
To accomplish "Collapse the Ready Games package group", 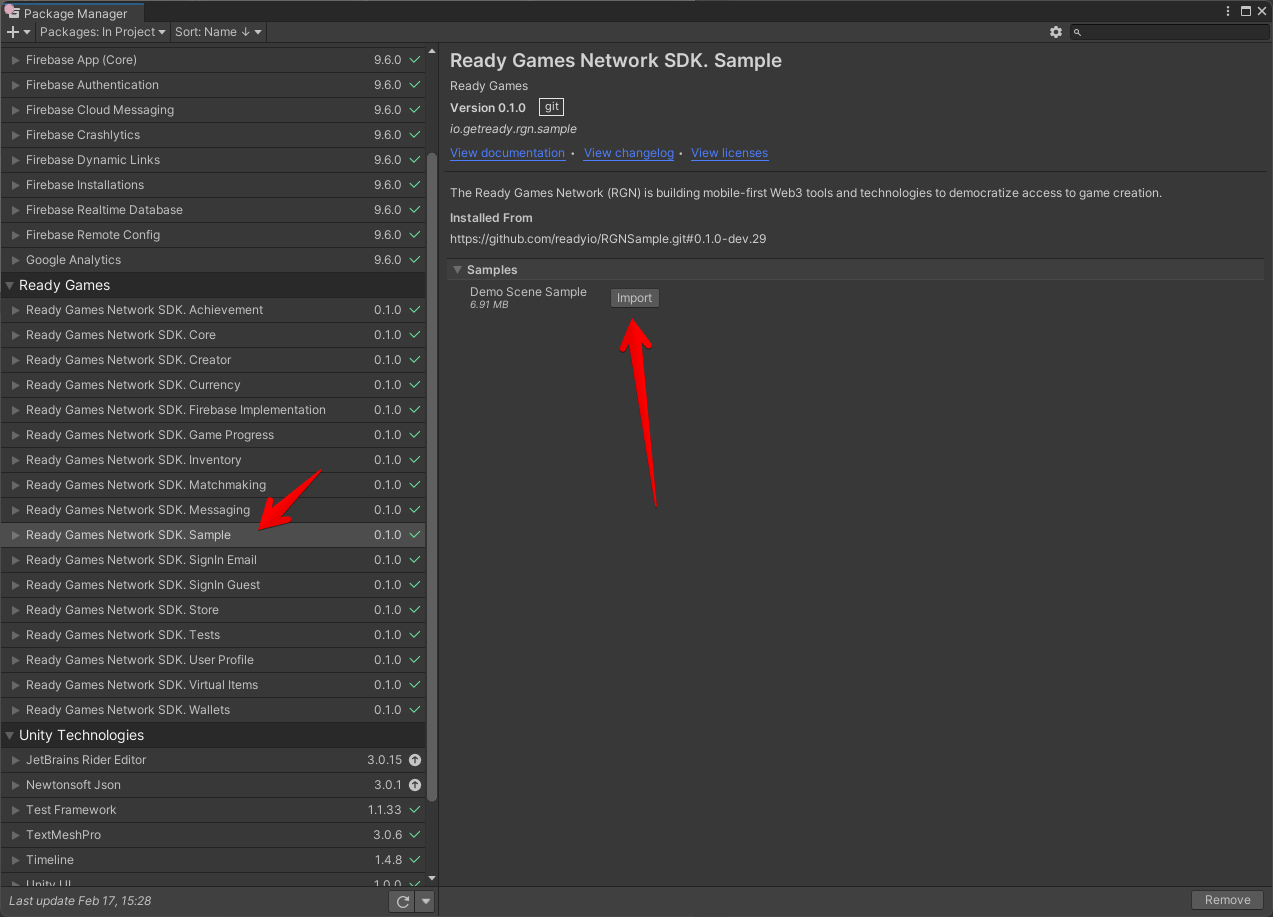I will [x=10, y=285].
